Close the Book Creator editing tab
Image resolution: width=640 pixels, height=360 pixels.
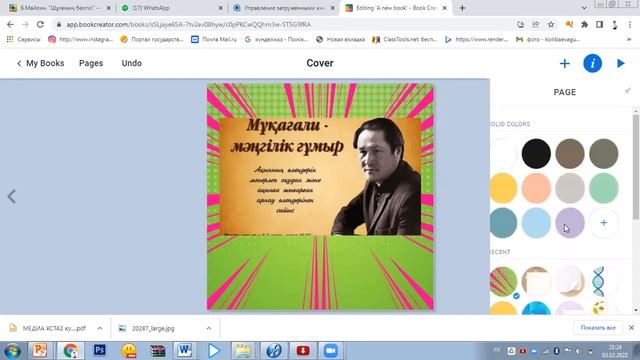point(444,8)
